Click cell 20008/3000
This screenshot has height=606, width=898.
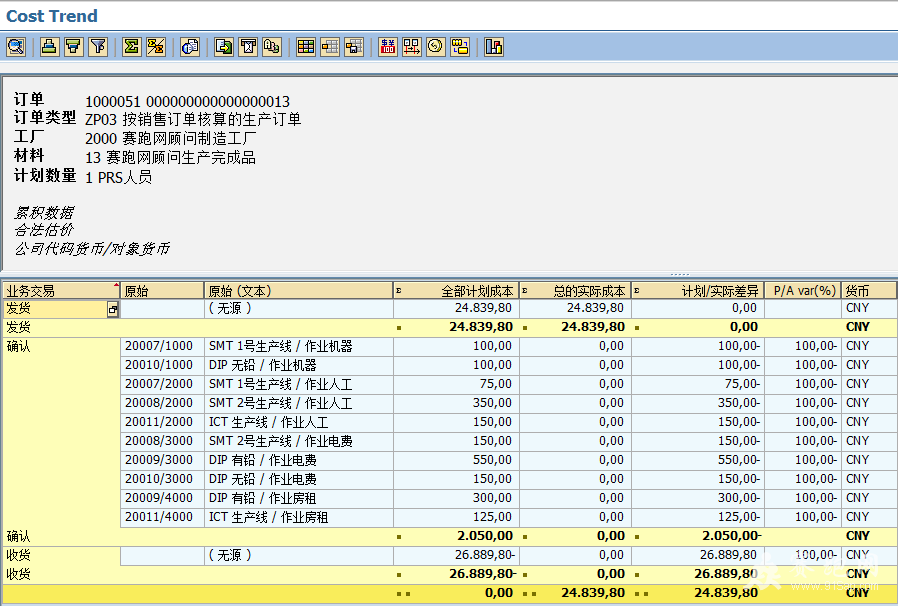pyautogui.click(x=162, y=440)
